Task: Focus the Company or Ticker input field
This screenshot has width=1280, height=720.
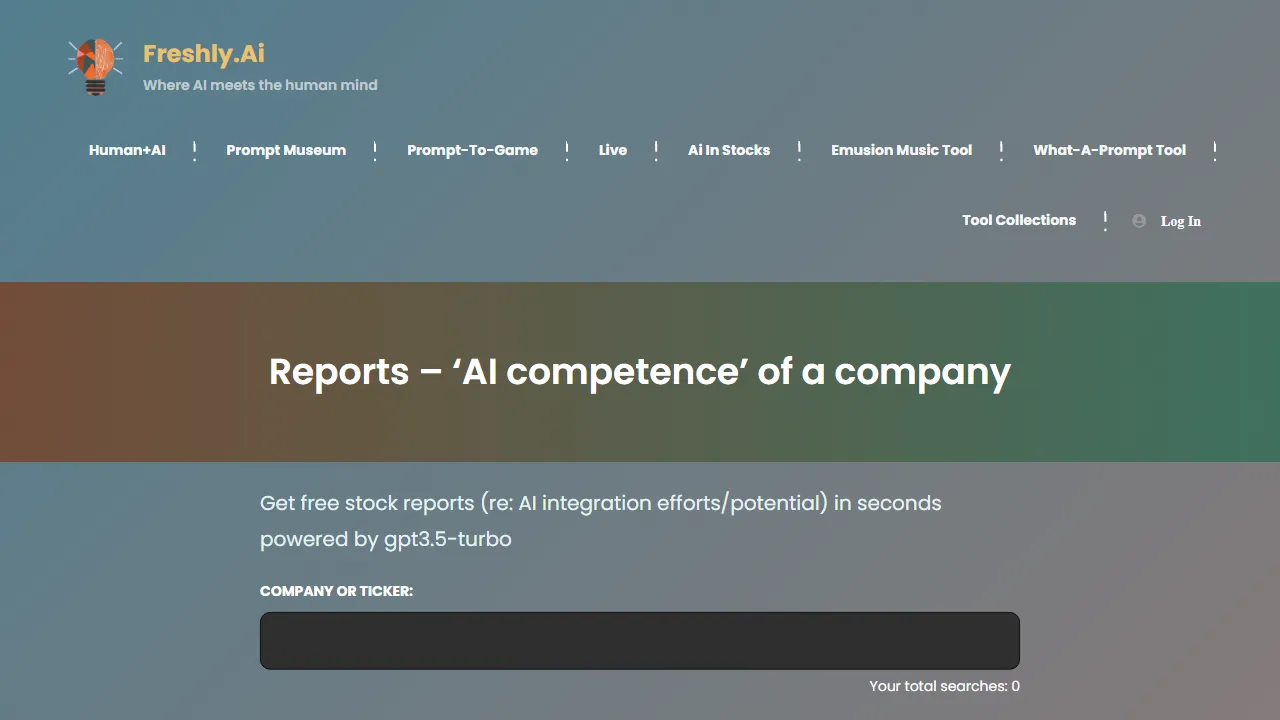Action: coord(640,641)
